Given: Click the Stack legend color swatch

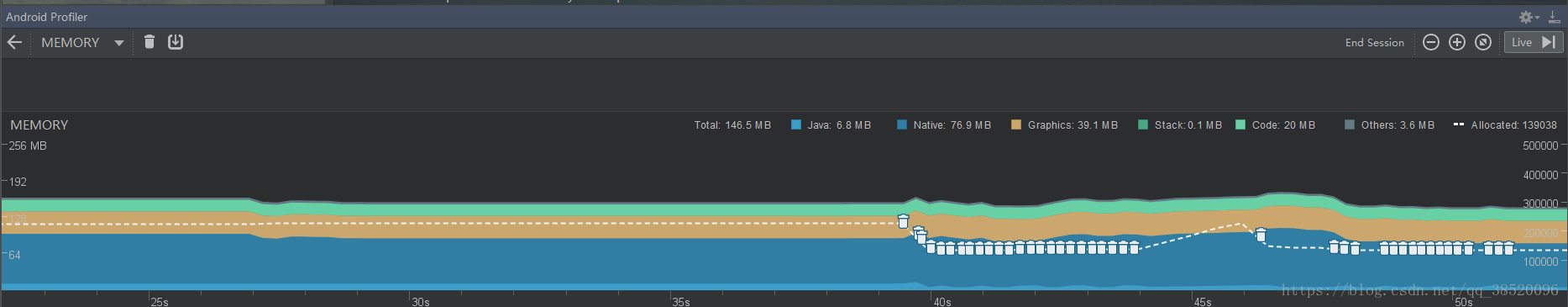Looking at the screenshot, I should tap(1142, 124).
